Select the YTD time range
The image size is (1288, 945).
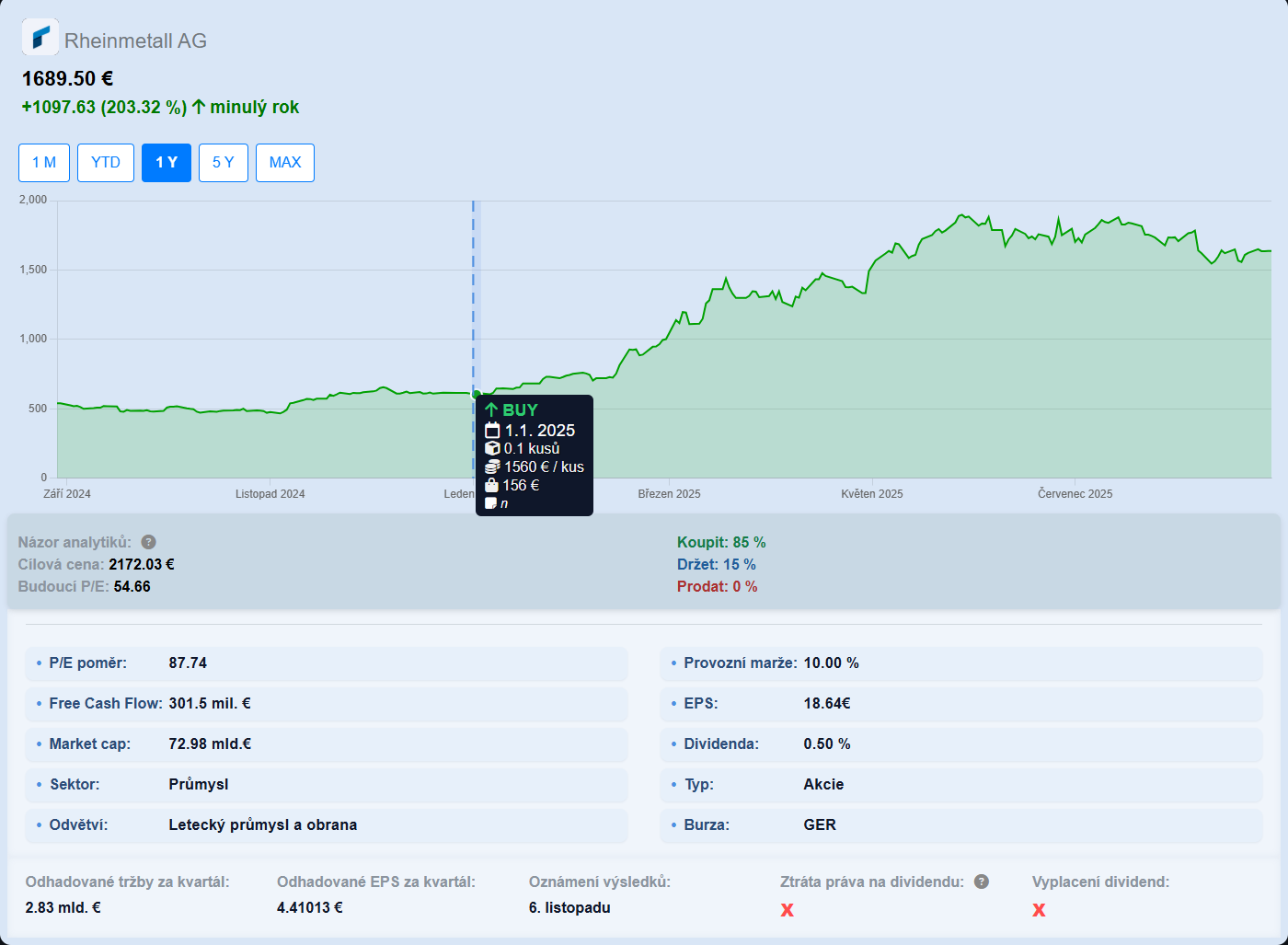coord(106,163)
